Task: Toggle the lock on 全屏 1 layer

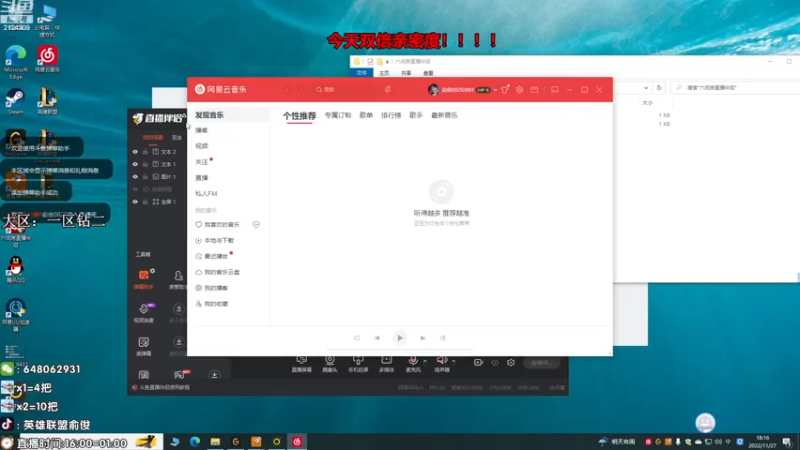Action: tap(145, 202)
